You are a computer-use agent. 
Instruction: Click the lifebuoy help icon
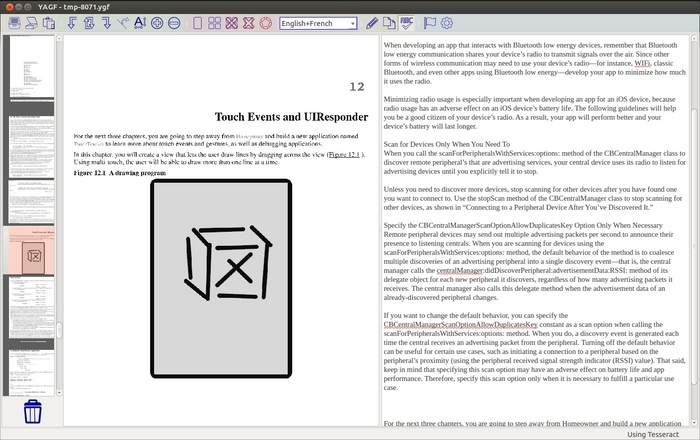[266, 23]
